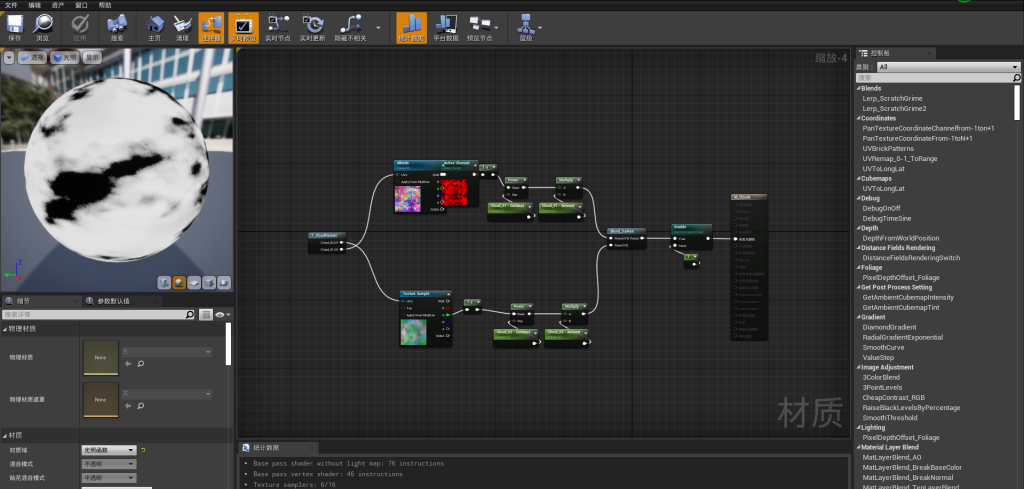Open the 层级 hierarchy tool
The image size is (1024, 489).
click(x=526, y=27)
